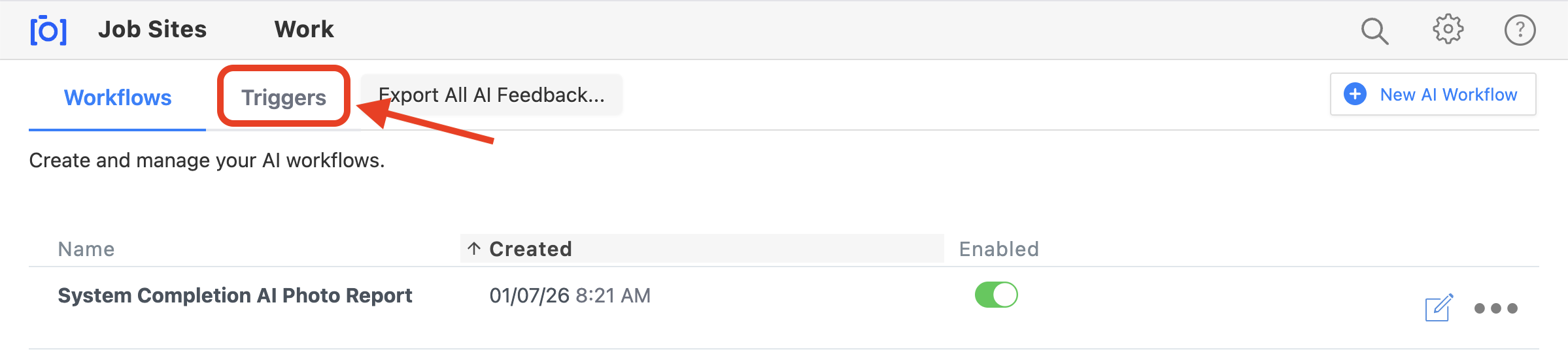Open System Completion AI Photo Report workflow name
This screenshot has width=1568, height=358.
click(x=235, y=295)
